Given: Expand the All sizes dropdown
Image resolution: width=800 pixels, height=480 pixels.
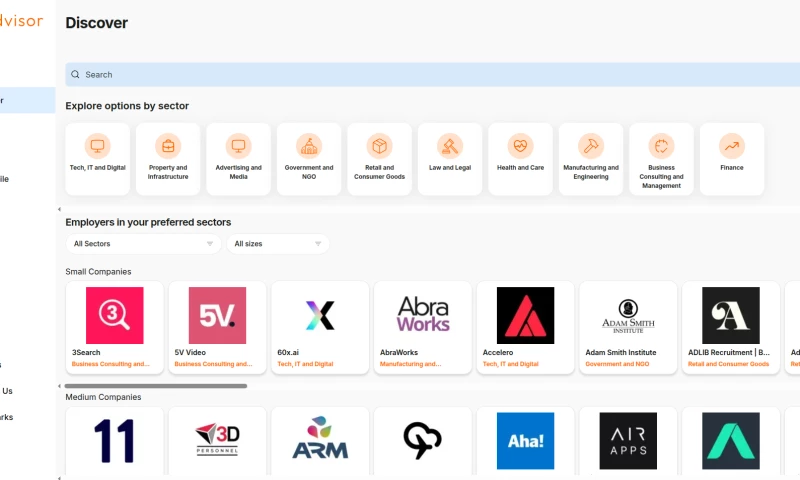Looking at the screenshot, I should coord(278,244).
